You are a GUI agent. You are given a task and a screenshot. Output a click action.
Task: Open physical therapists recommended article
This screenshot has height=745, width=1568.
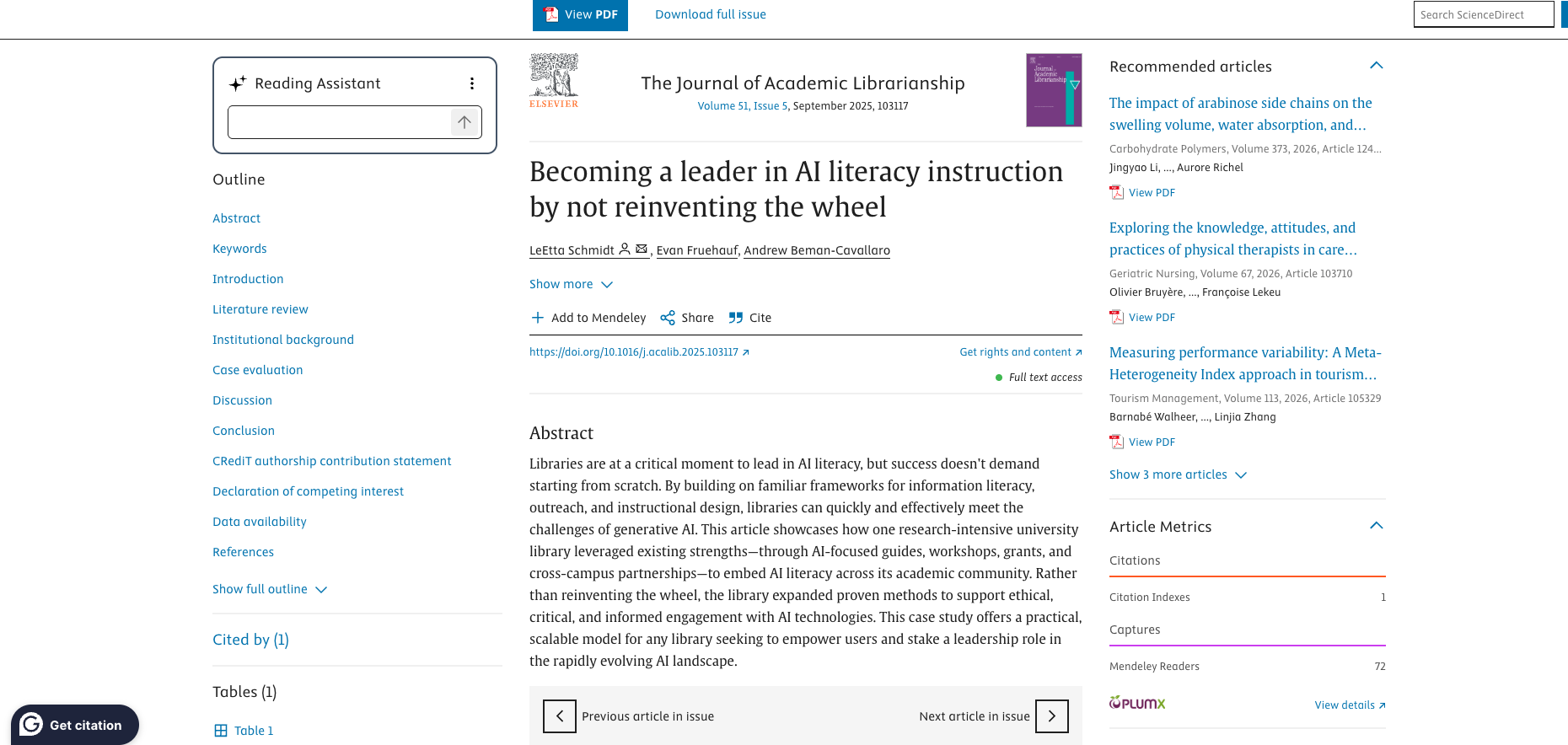1232,239
